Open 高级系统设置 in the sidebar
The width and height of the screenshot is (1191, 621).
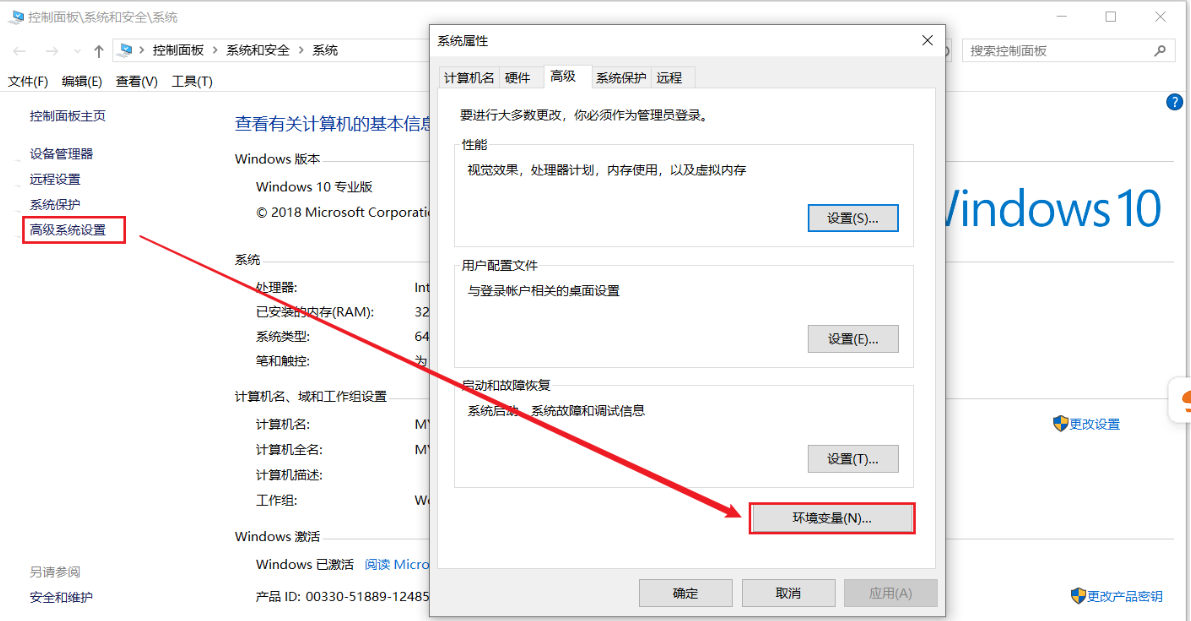coord(68,229)
